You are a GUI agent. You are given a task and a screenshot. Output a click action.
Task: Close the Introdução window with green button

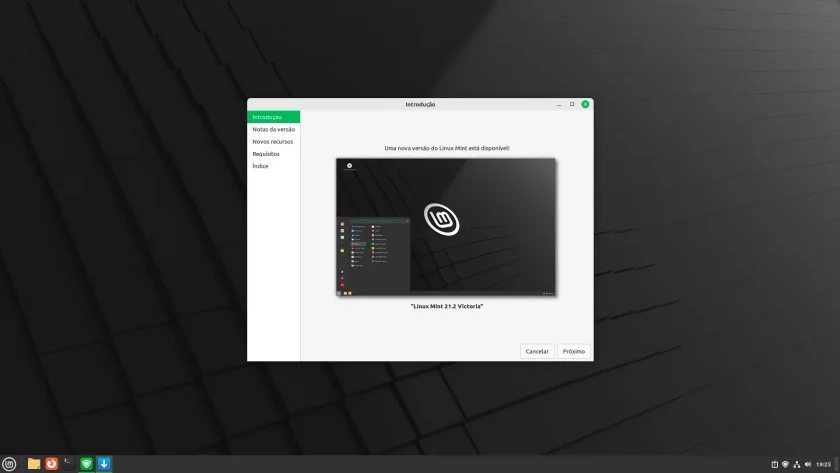585,104
